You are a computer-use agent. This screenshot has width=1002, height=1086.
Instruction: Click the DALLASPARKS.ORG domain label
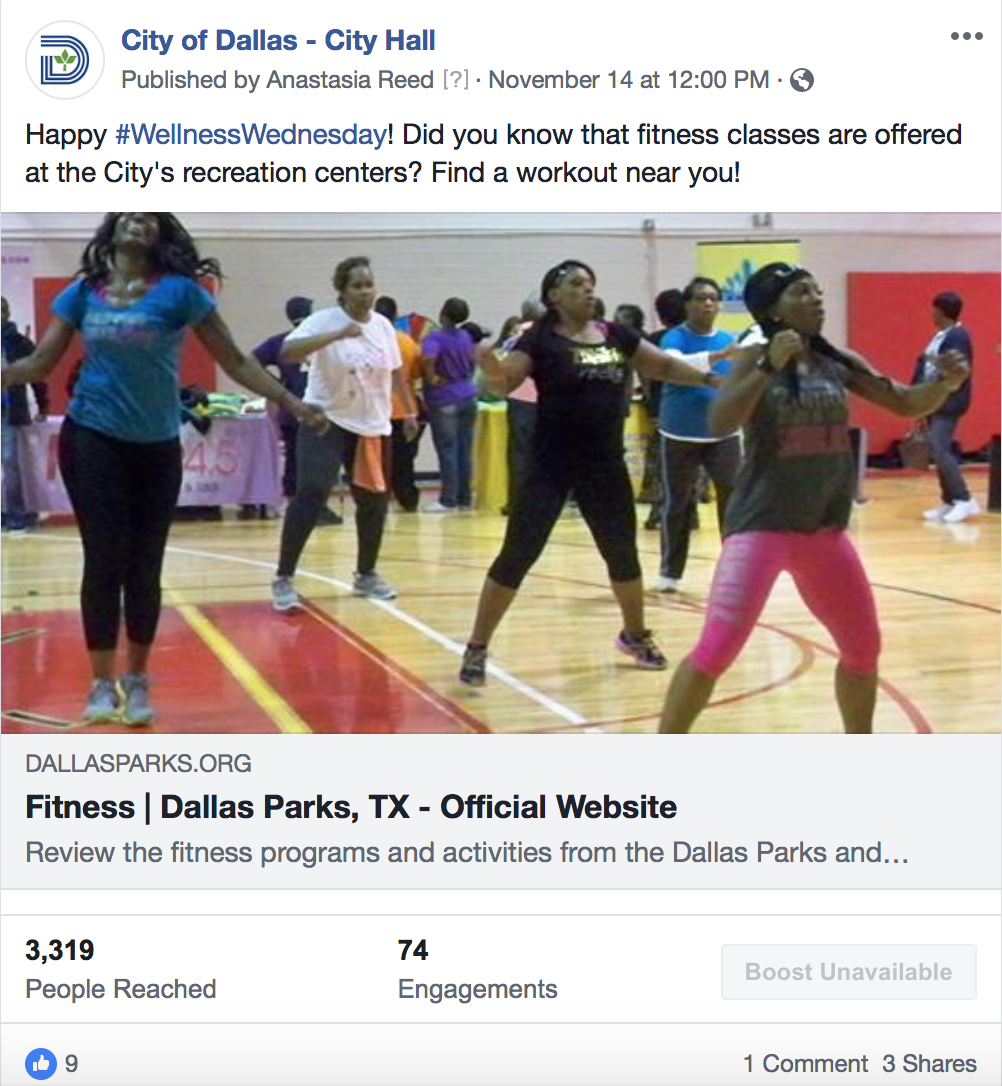(138, 763)
